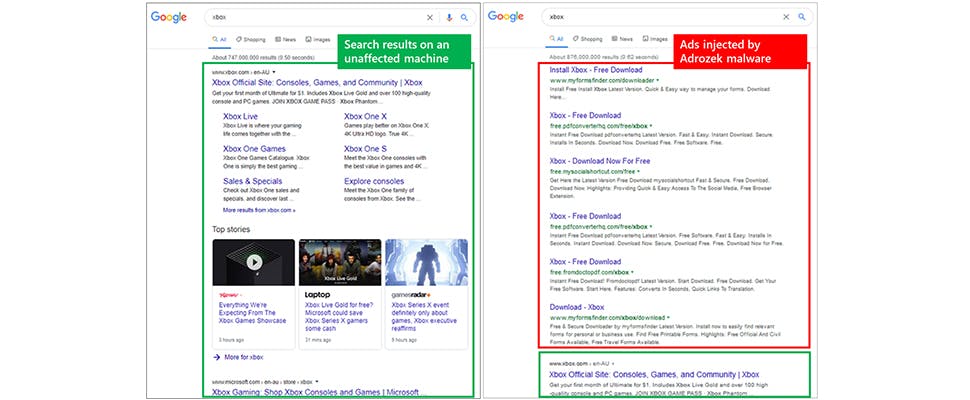Switch to the Shopping tab on the unaffected results page

pos(251,40)
